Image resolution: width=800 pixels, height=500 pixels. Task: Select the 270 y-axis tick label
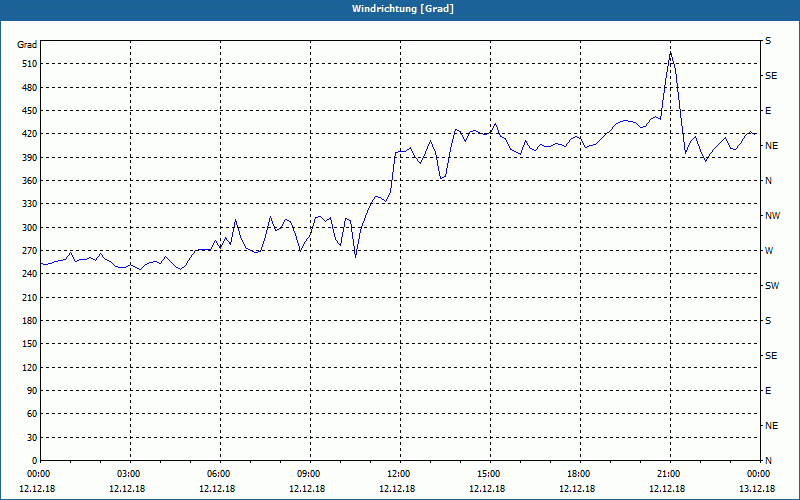point(30,251)
